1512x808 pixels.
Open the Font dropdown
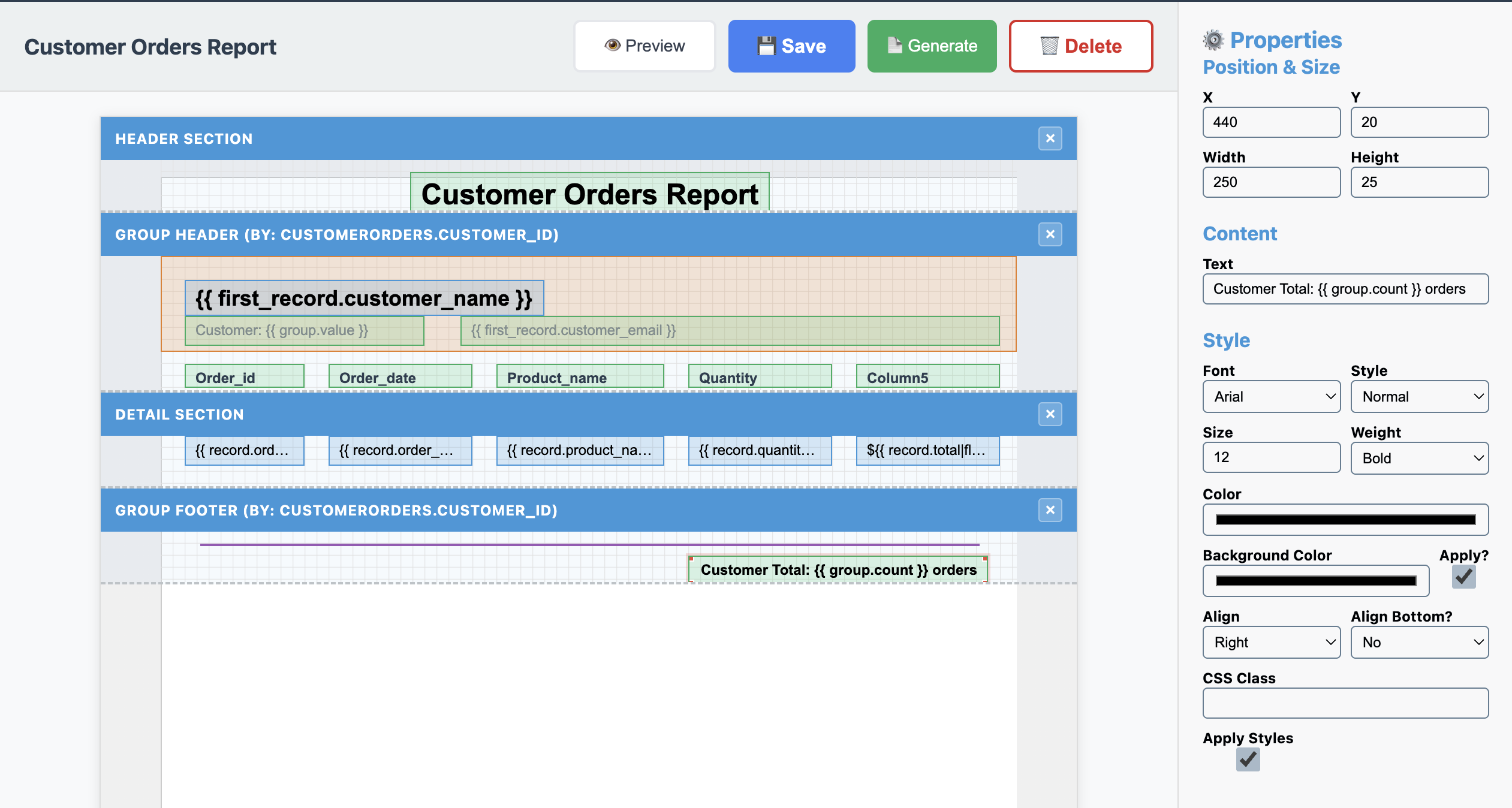tap(1271, 396)
